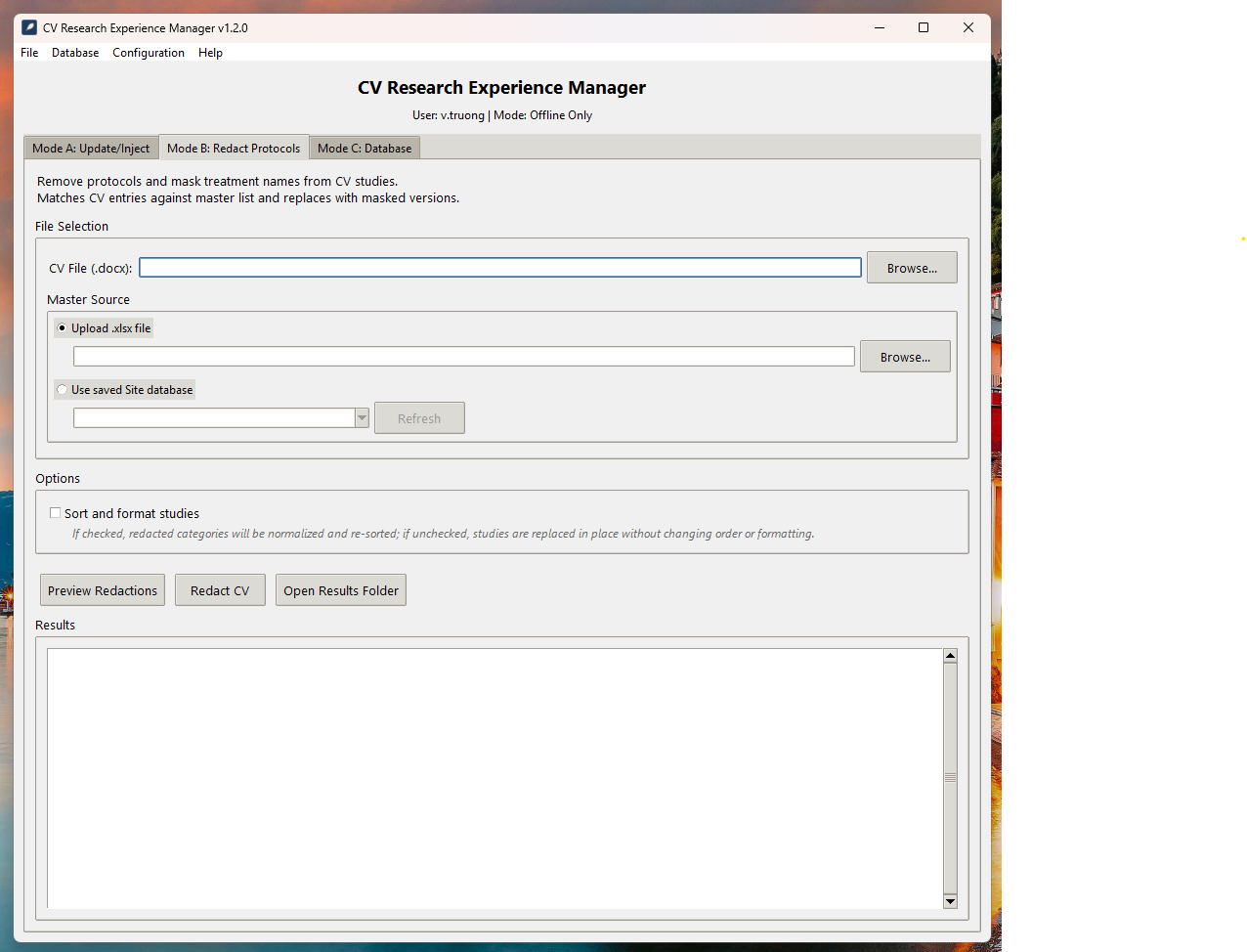
Task: Click the 'CV Research Experience Manager' heading
Action: click(x=501, y=88)
